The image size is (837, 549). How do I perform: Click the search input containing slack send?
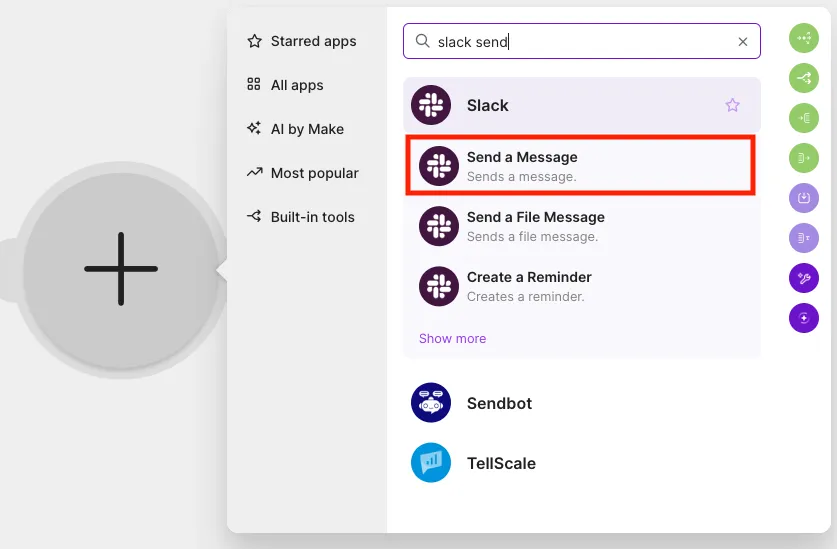[581, 41]
